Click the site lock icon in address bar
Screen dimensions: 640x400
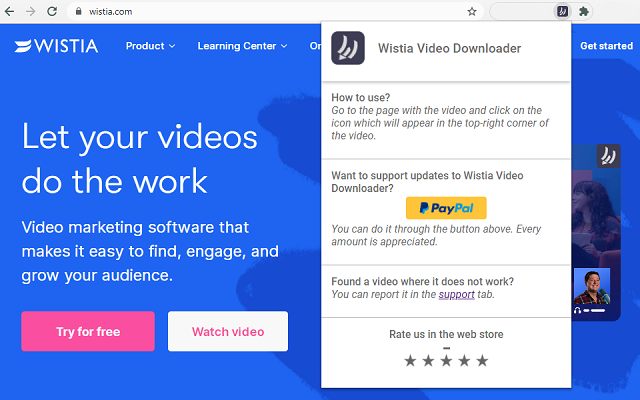point(78,11)
